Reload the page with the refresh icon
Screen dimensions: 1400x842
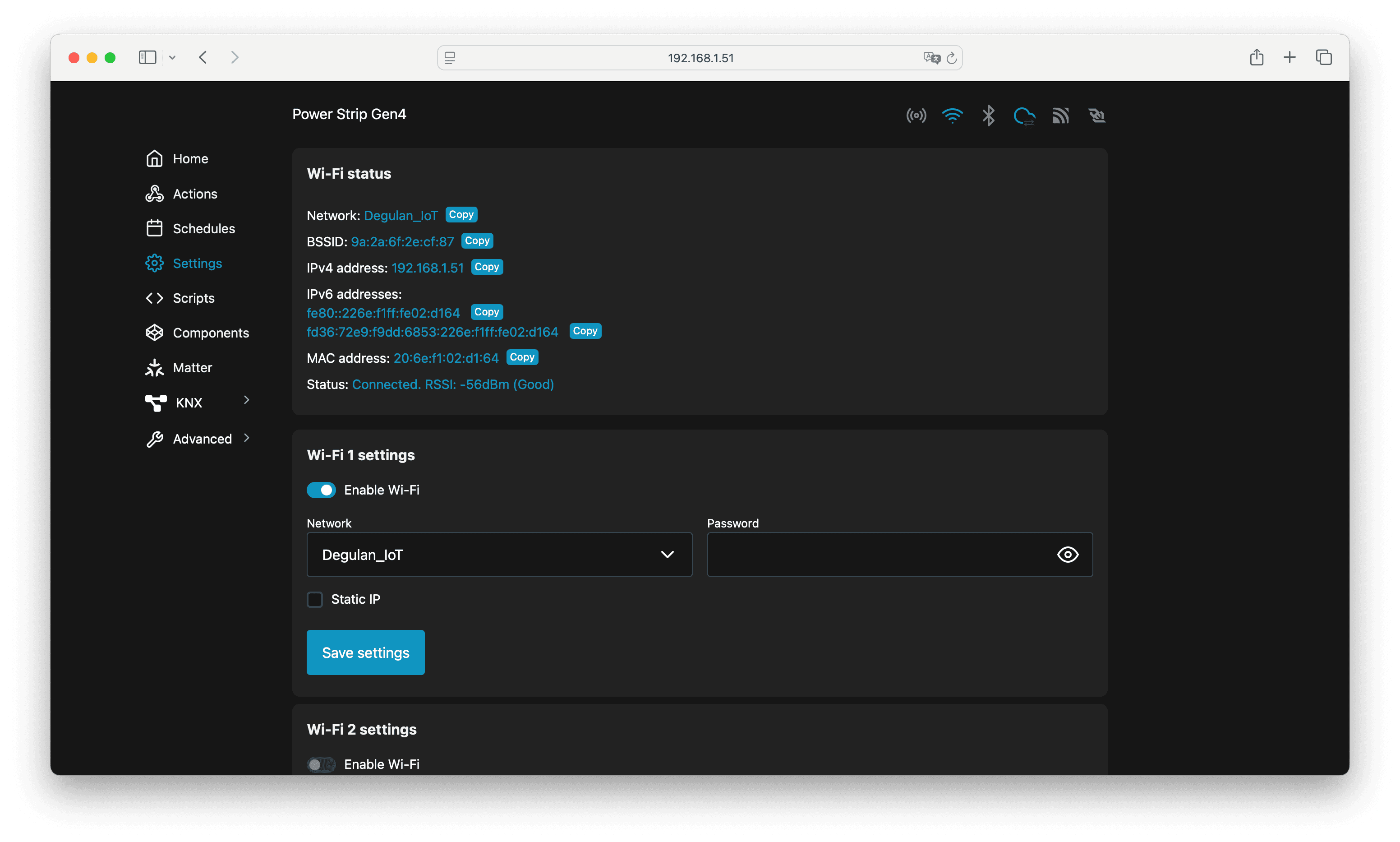(x=952, y=58)
